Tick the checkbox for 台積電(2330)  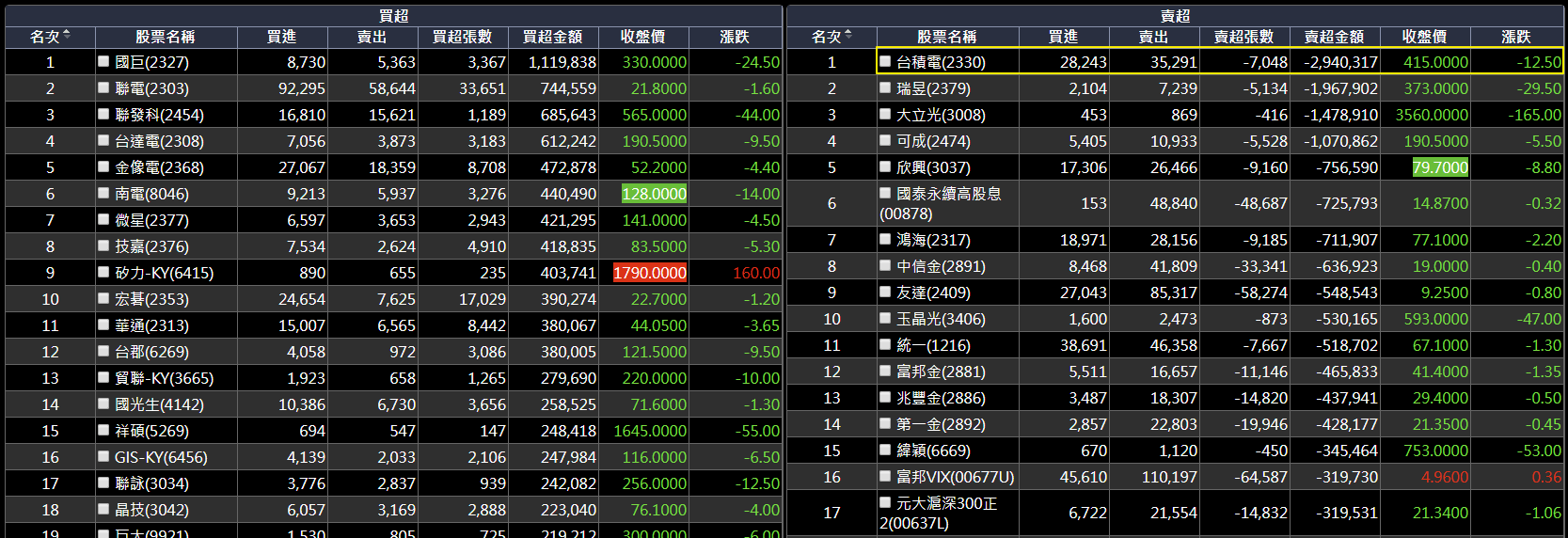tap(885, 61)
